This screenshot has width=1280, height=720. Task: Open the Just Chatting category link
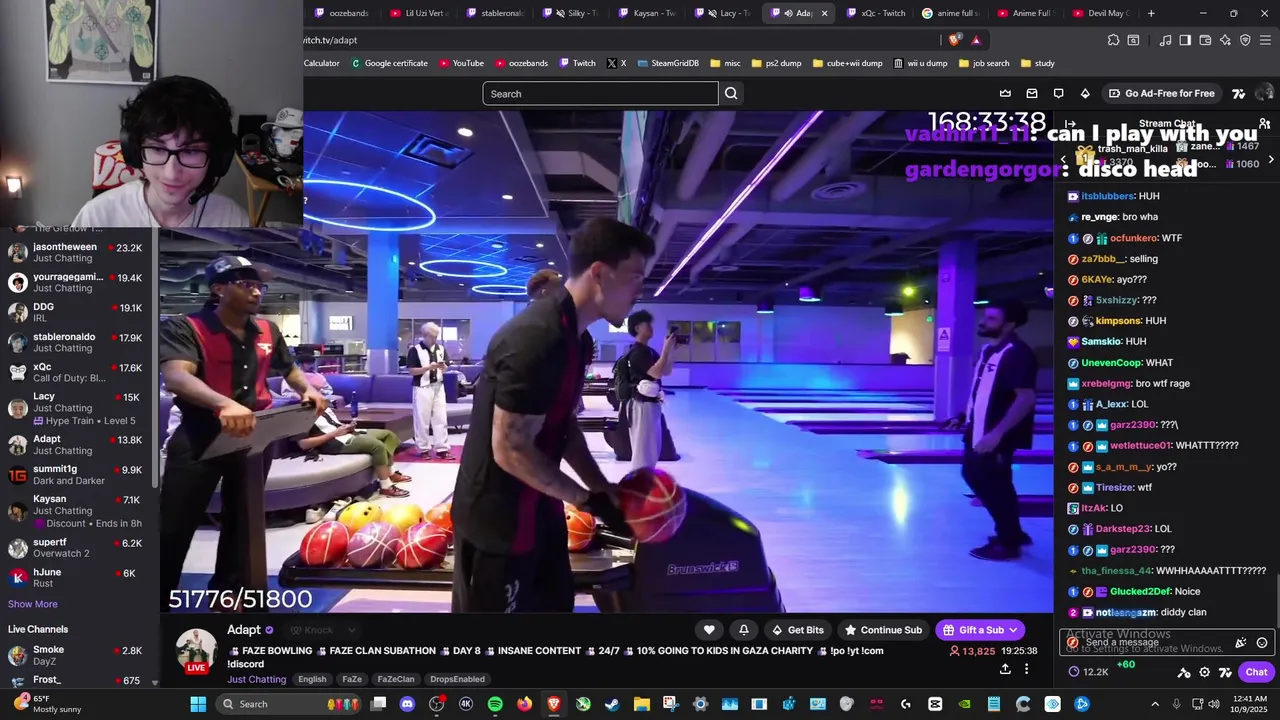[257, 679]
